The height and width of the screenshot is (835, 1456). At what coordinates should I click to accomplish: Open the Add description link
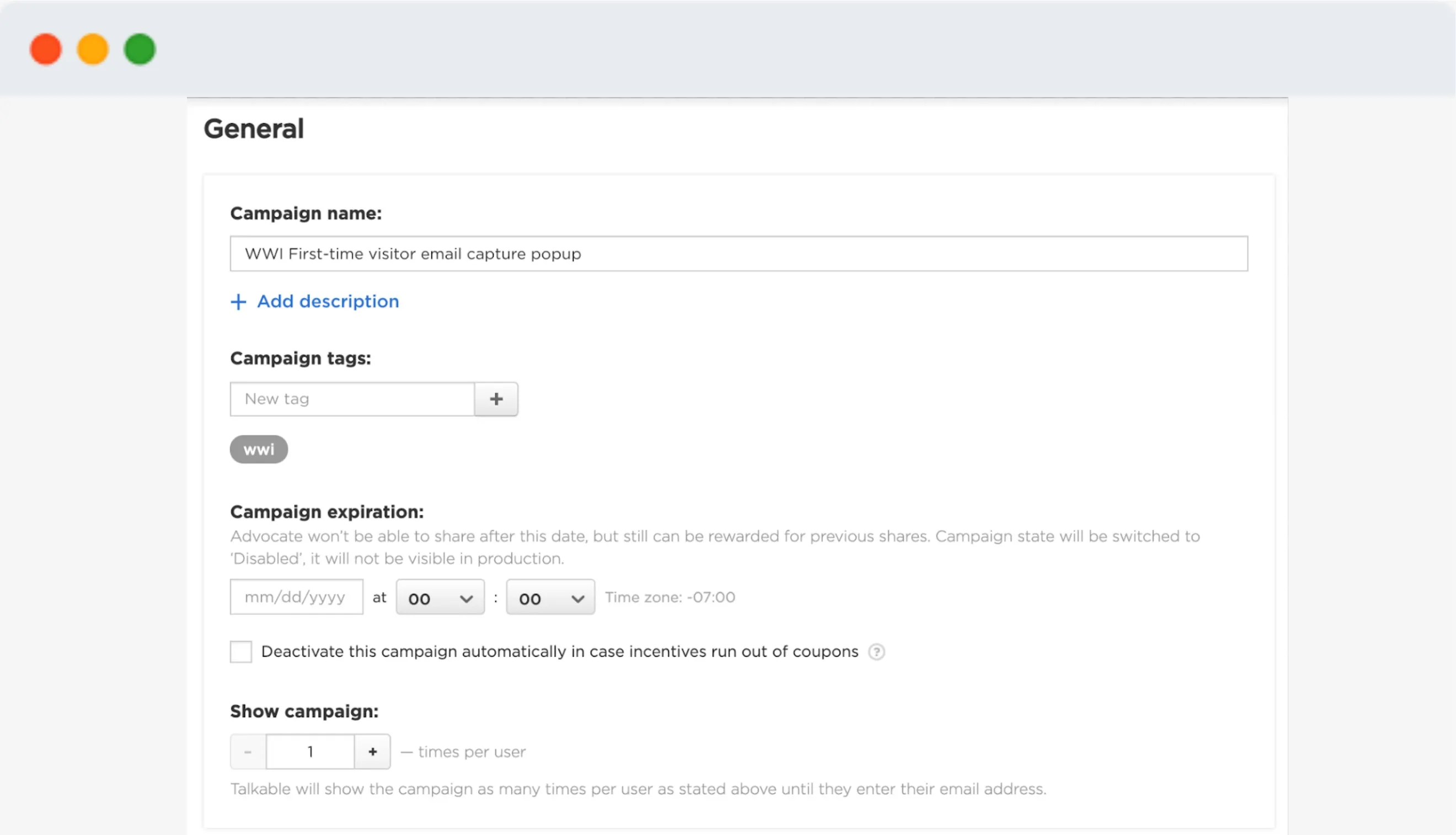tap(328, 301)
